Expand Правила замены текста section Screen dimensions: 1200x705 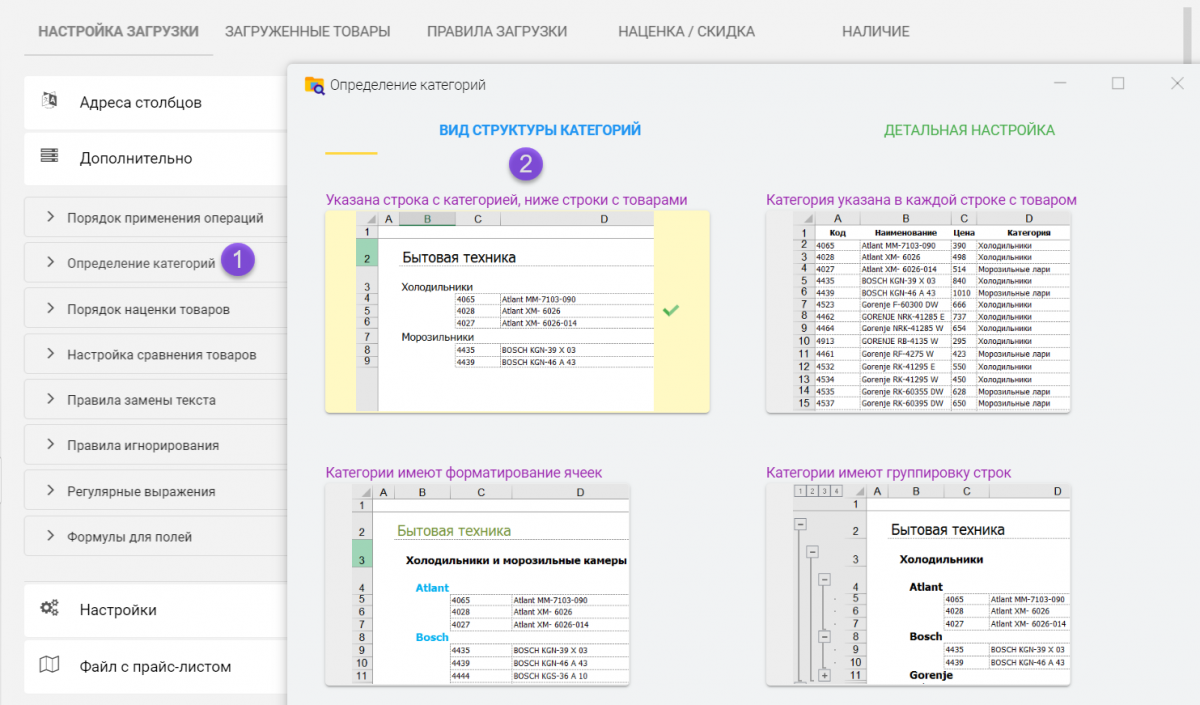[x=50, y=400]
